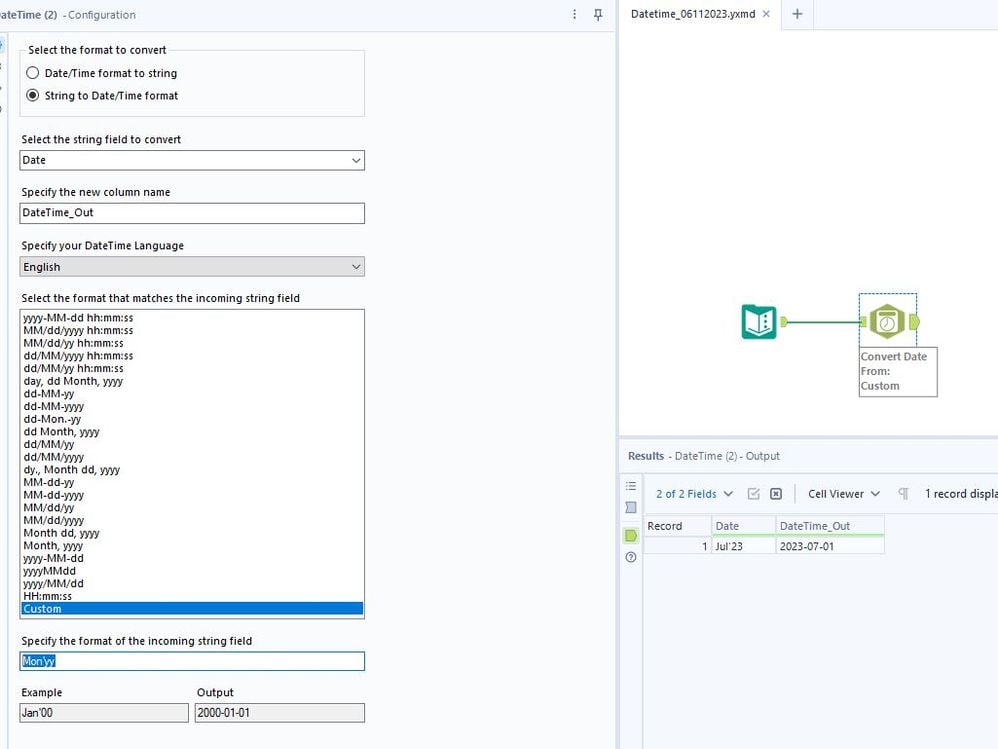Choose the MM/dd/yyyy date-only format
Image resolution: width=998 pixels, height=749 pixels.
coord(192,520)
